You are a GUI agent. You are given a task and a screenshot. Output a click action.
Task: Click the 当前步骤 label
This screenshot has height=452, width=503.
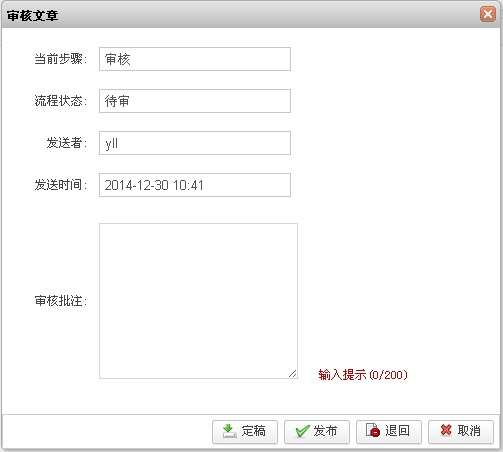coord(61,59)
